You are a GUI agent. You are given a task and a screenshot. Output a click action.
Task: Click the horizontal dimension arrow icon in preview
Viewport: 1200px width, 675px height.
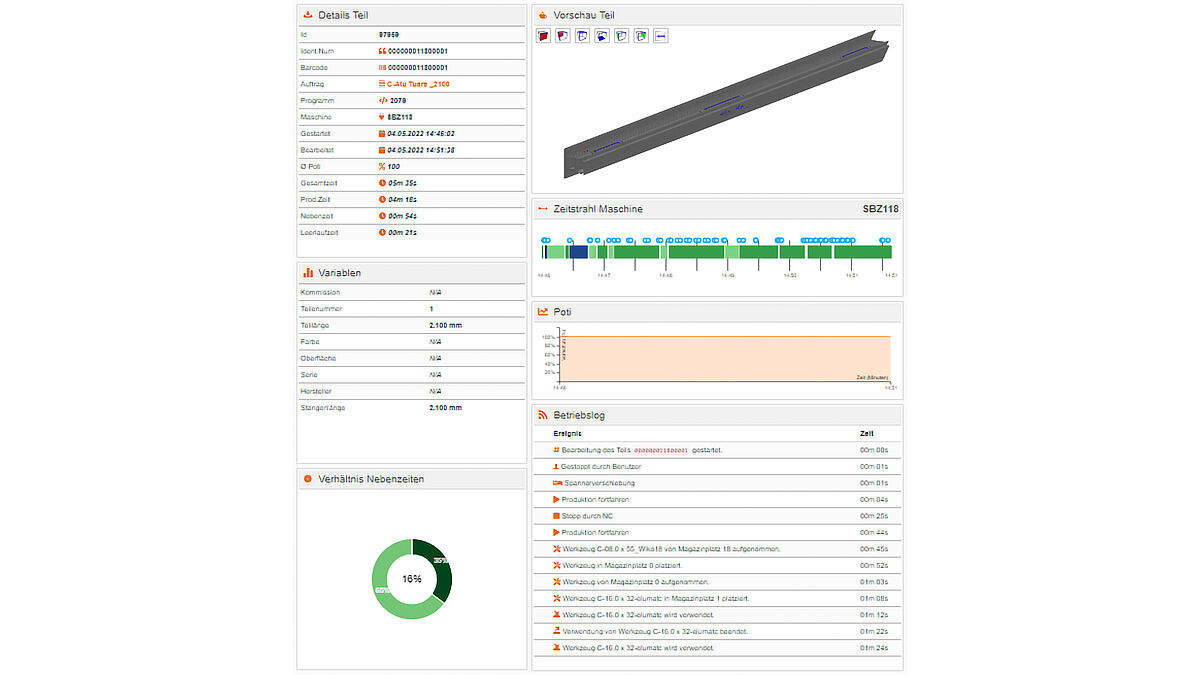pyautogui.click(x=660, y=36)
